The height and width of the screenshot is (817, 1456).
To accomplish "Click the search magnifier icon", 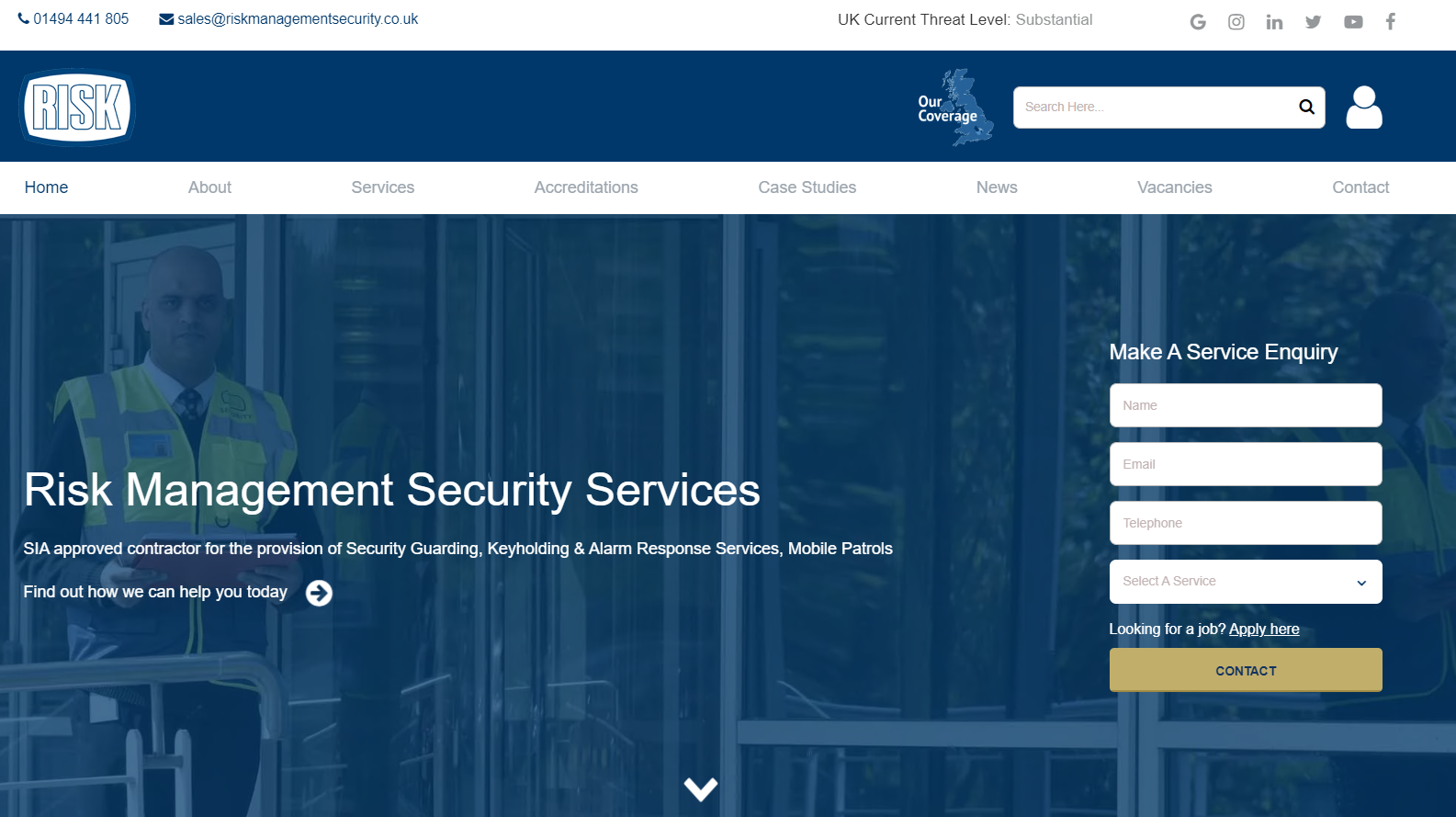I will [1306, 108].
